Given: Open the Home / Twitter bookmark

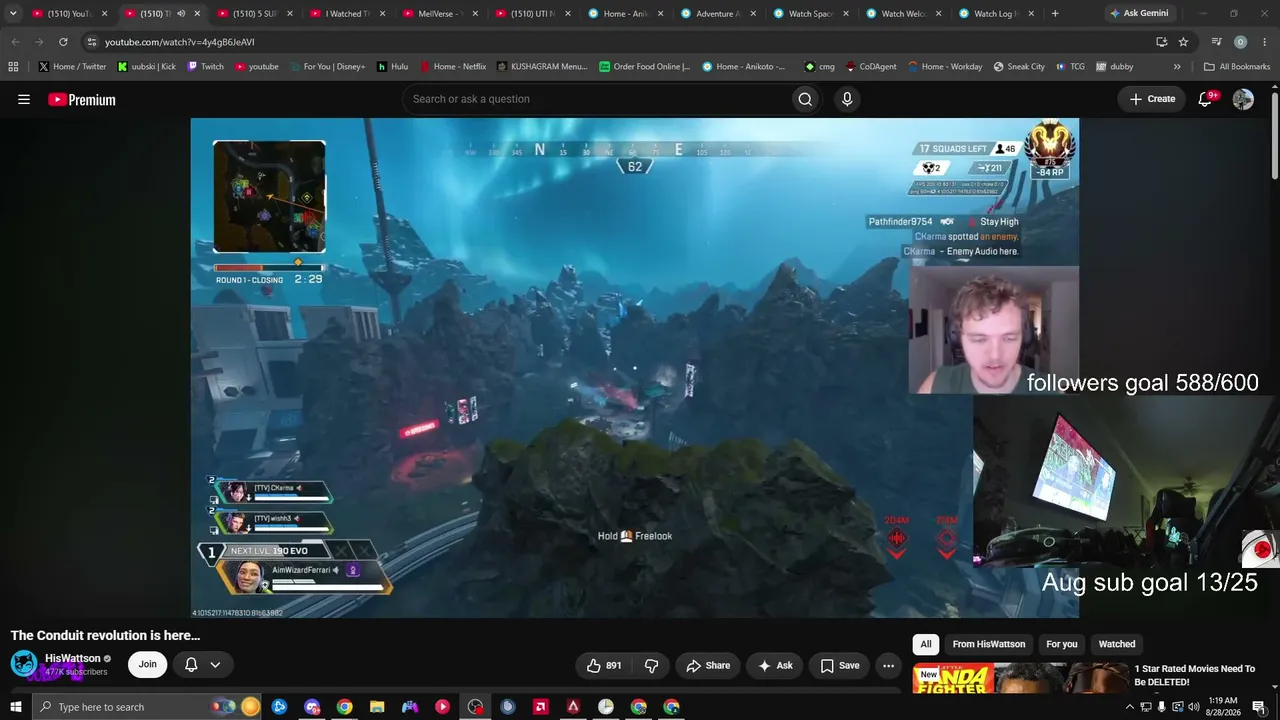Looking at the screenshot, I should point(72,67).
